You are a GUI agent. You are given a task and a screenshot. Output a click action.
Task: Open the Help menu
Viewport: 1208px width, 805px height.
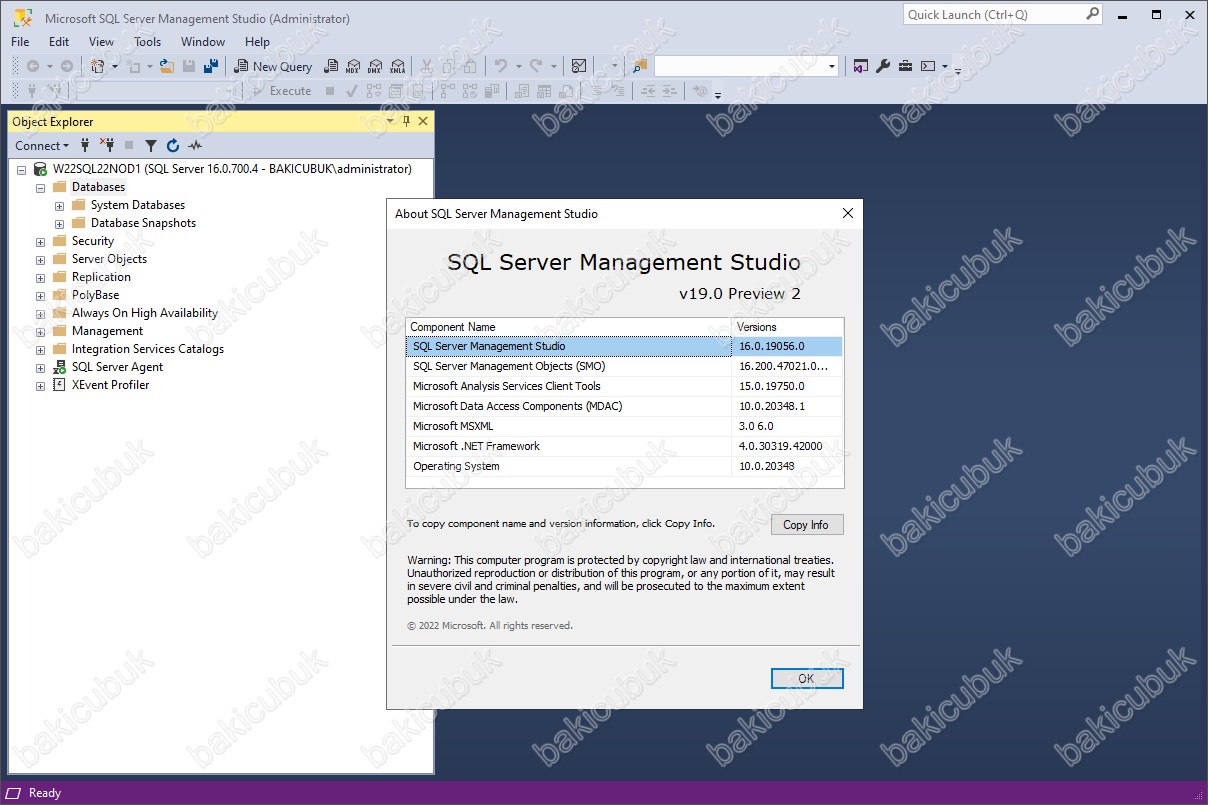point(257,42)
